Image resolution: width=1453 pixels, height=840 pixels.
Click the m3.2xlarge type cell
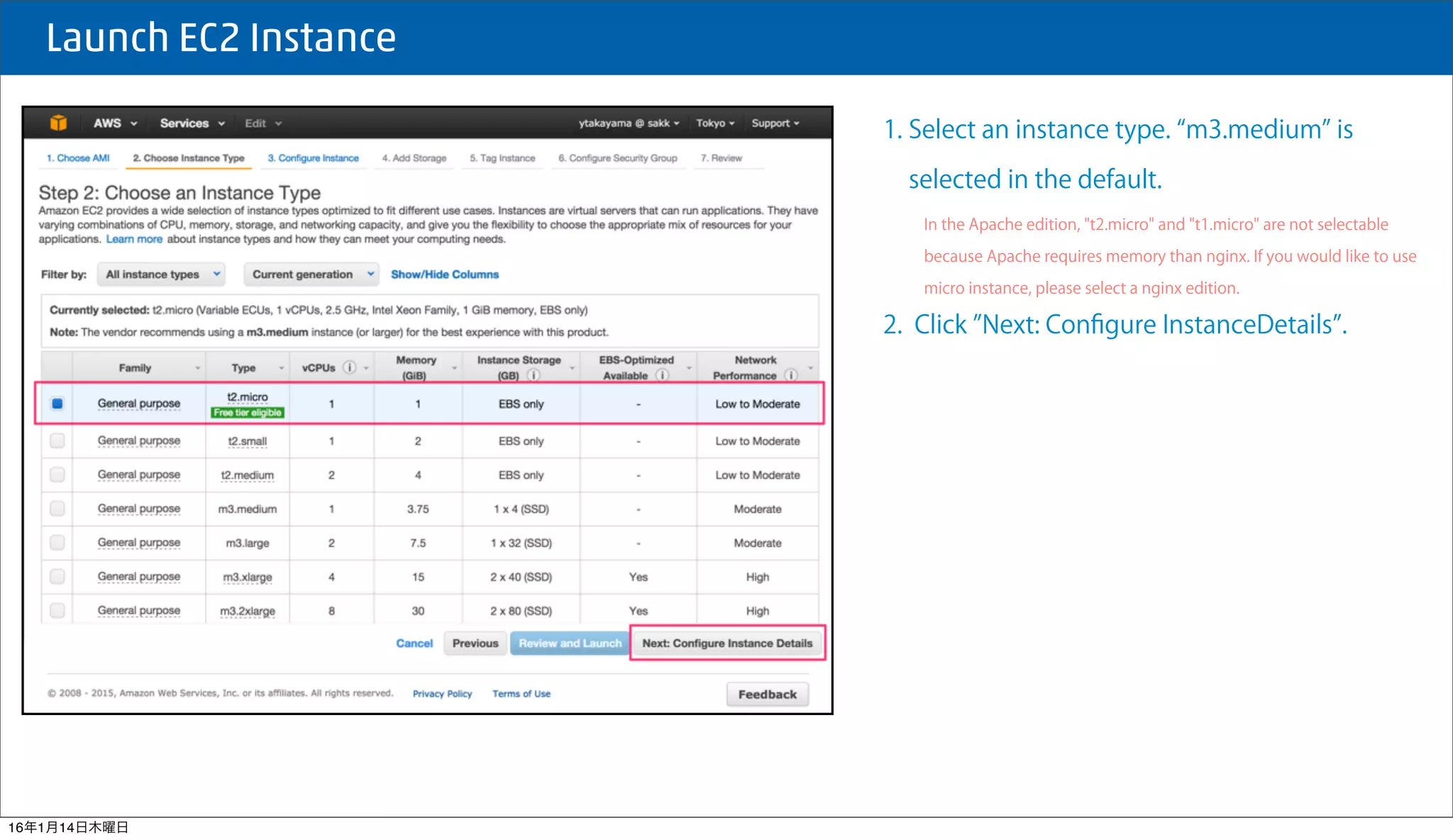click(248, 612)
